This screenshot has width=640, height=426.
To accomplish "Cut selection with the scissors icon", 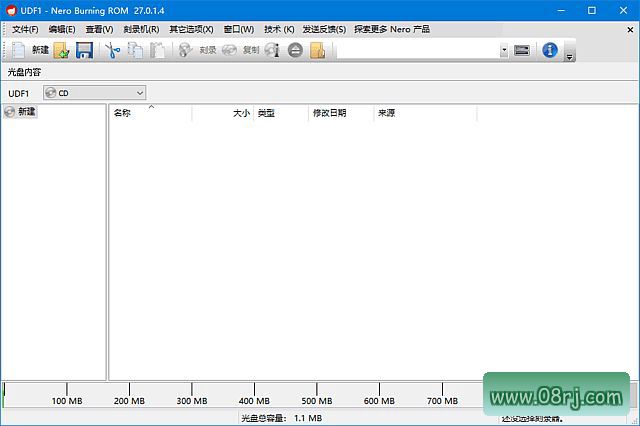I will 113,50.
